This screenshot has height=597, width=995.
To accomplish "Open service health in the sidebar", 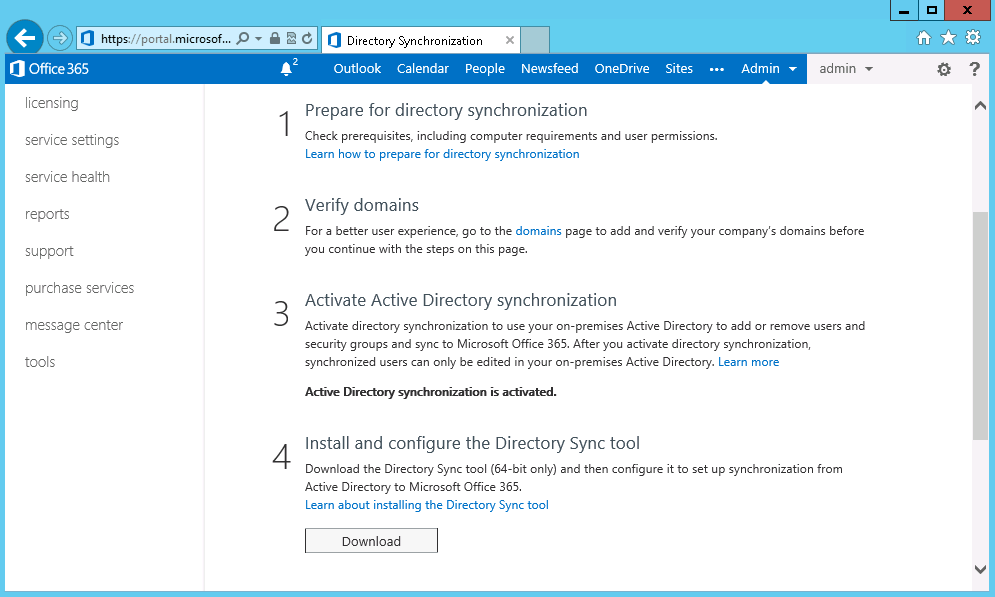I will point(67,177).
